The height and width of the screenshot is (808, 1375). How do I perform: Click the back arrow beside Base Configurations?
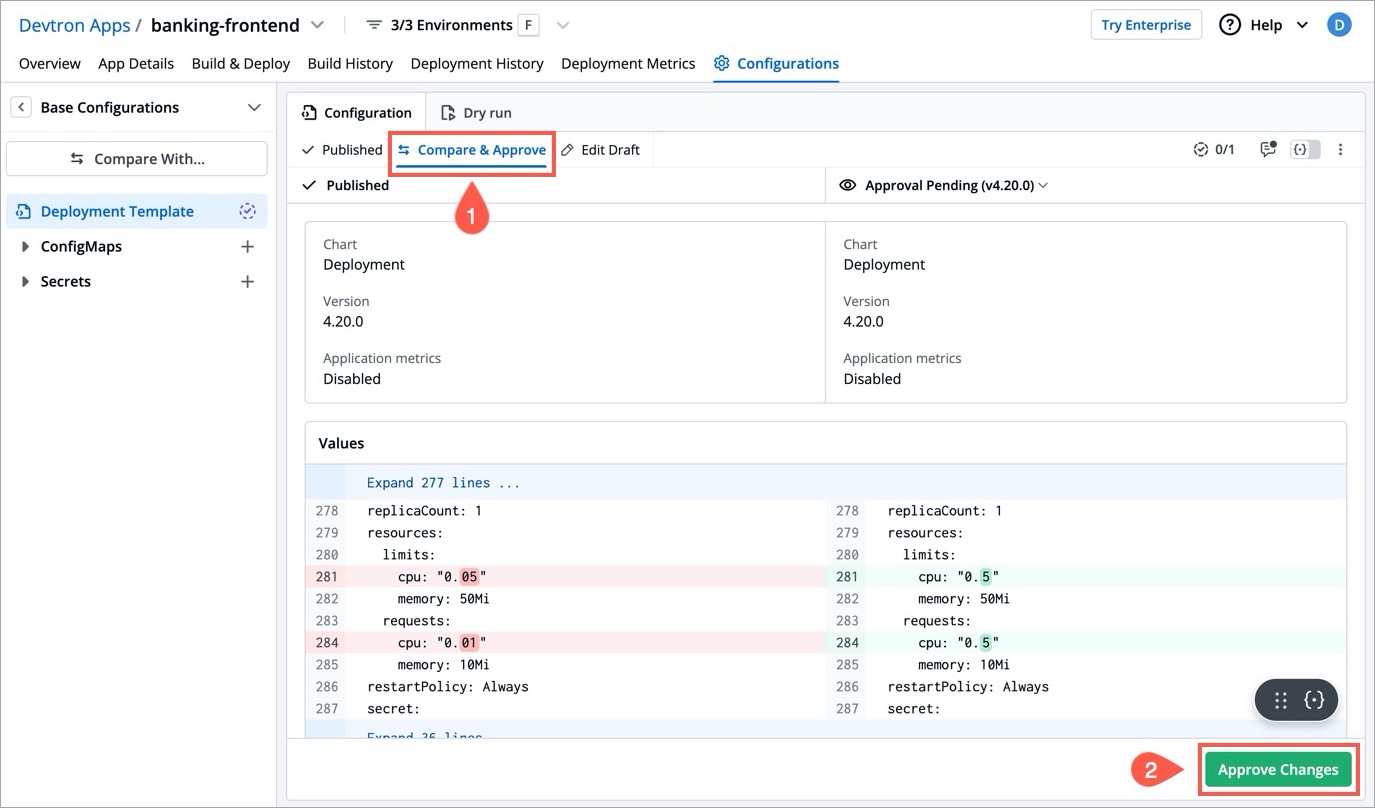tap(20, 107)
